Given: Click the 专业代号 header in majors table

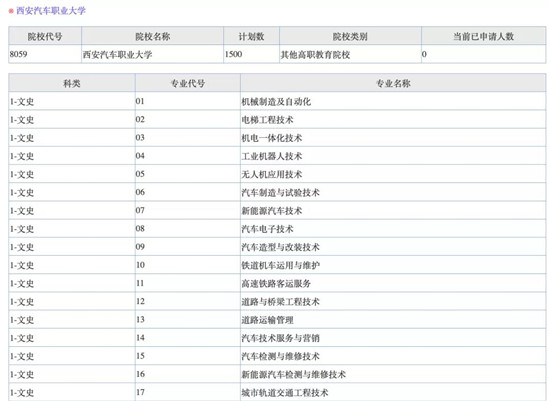Looking at the screenshot, I should coord(188,83).
